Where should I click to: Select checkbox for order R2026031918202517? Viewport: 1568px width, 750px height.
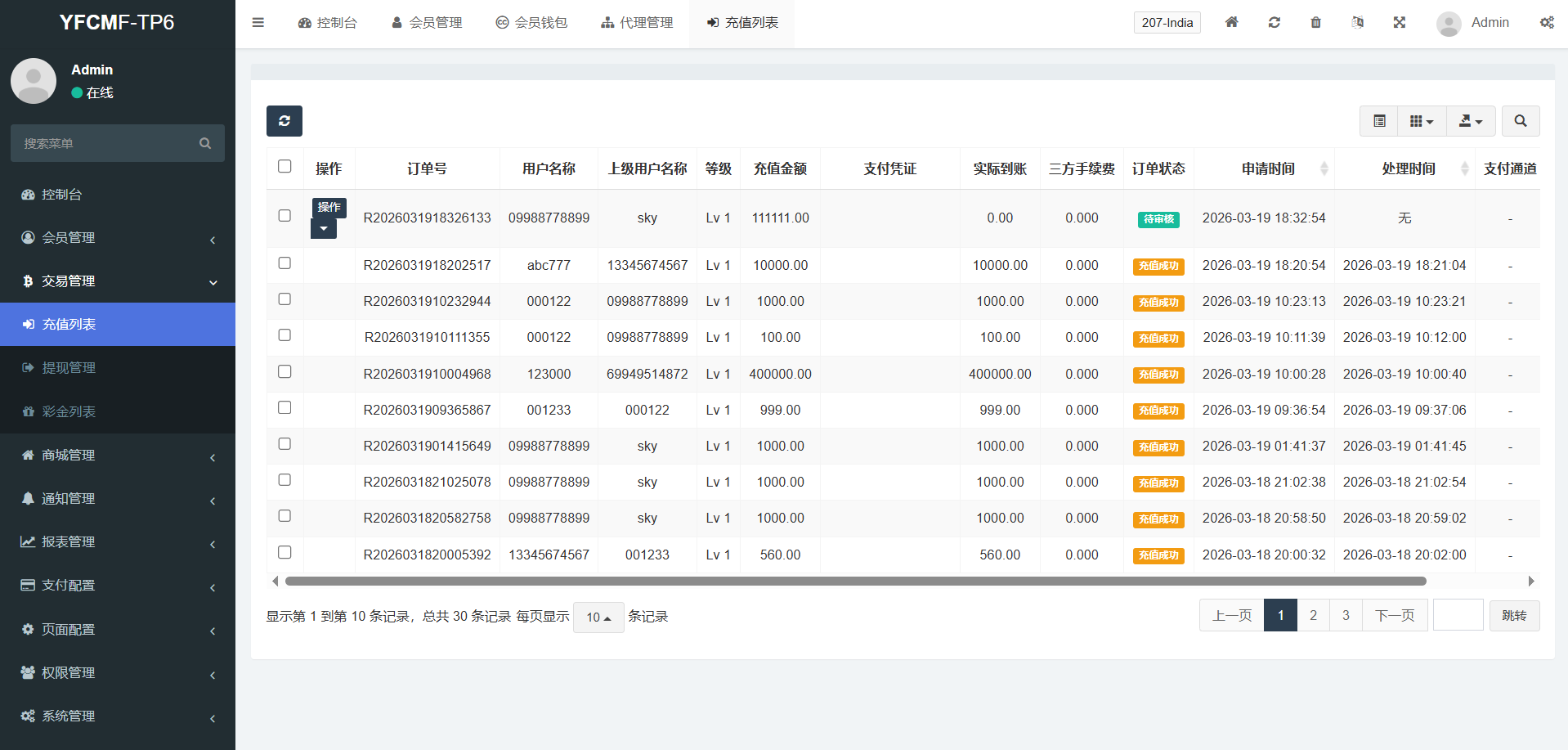284,263
